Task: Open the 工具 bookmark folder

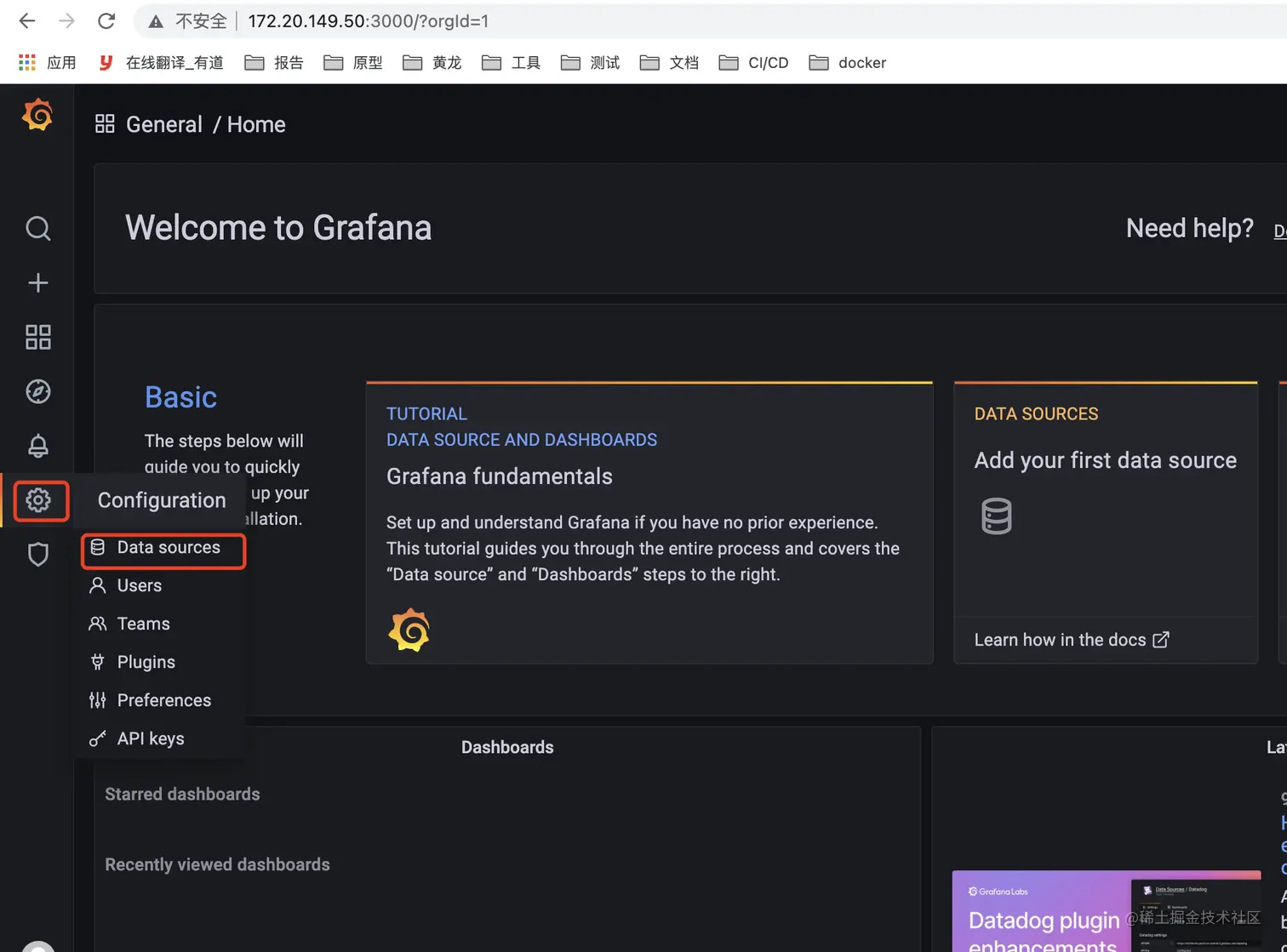Action: 511,62
